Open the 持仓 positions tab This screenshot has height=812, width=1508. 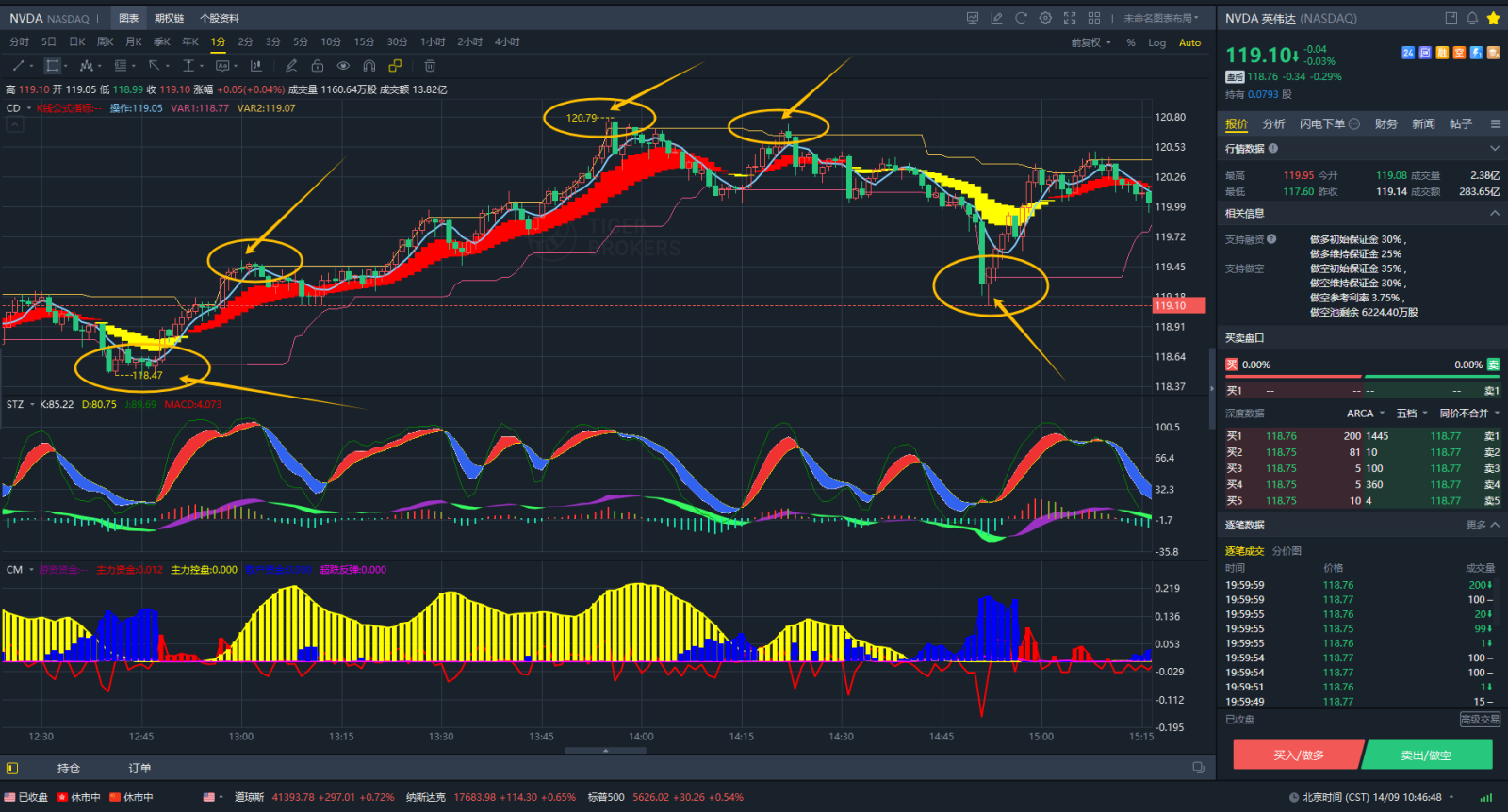tap(69, 769)
